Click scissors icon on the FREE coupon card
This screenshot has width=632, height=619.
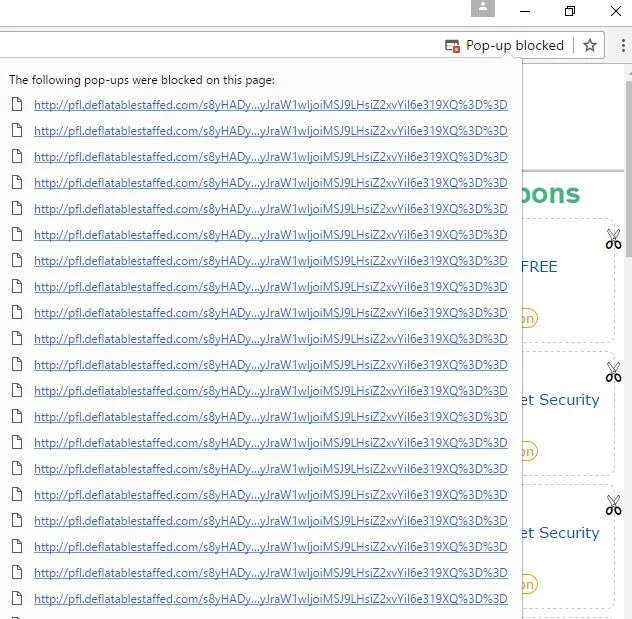pos(613,239)
